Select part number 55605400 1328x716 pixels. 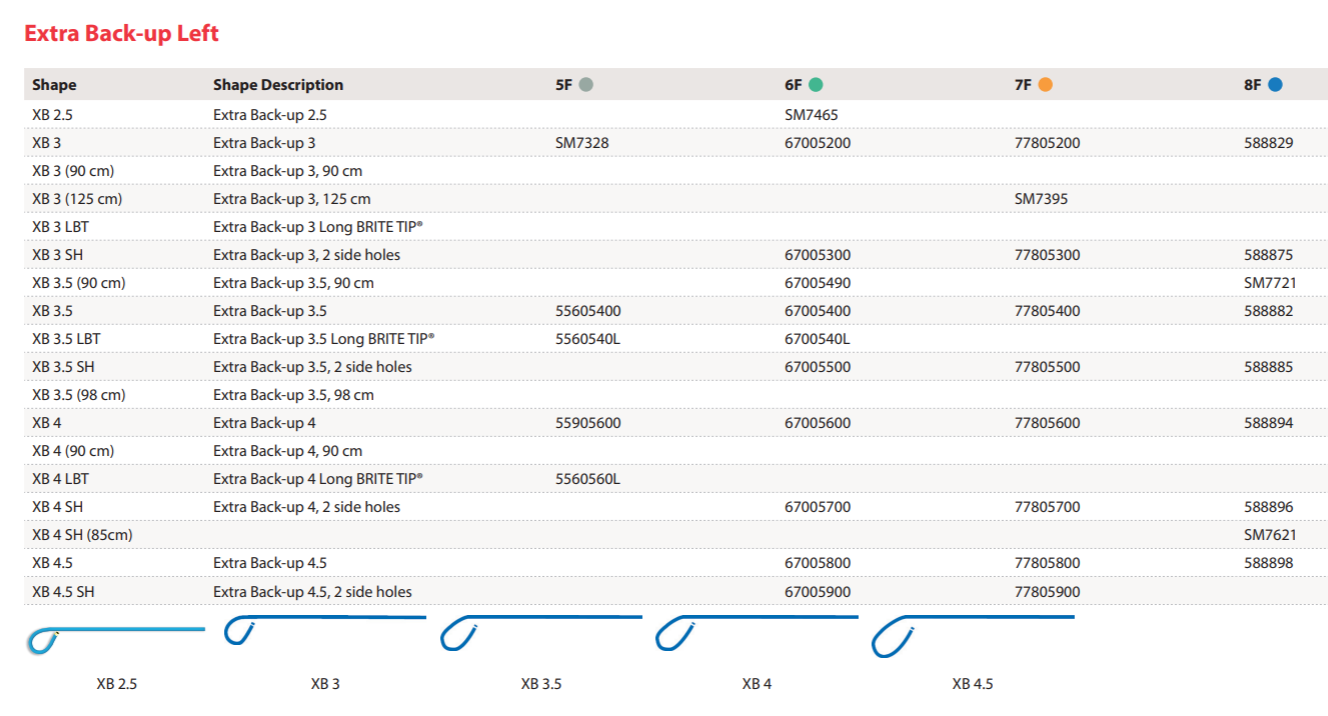click(588, 311)
